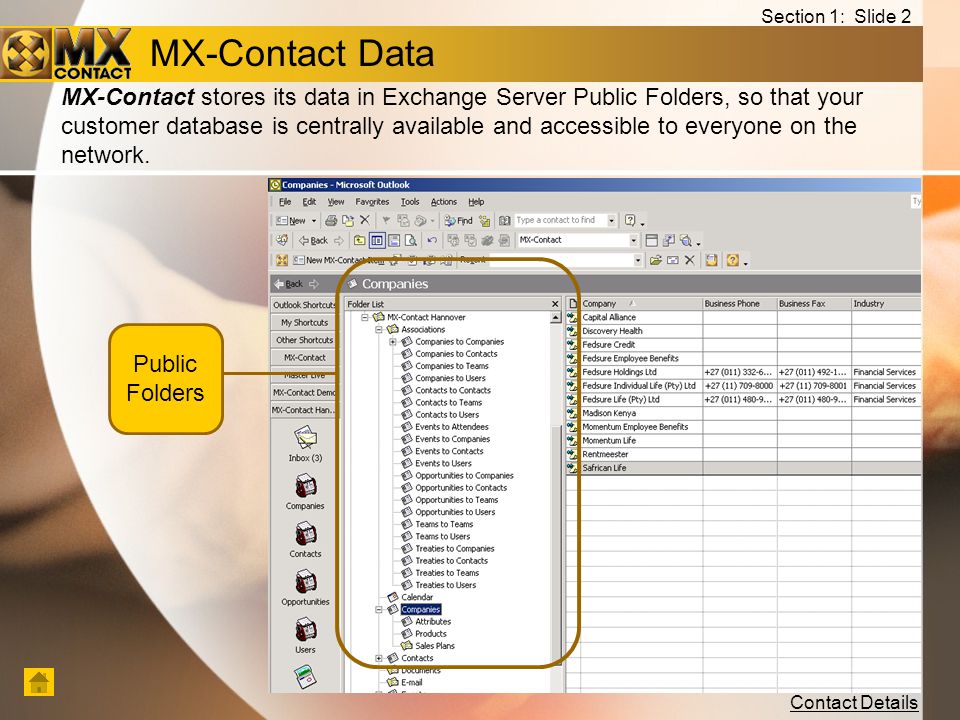Sort by the Industry column header
Screen dimensions: 960x720
pyautogui.click(x=886, y=304)
